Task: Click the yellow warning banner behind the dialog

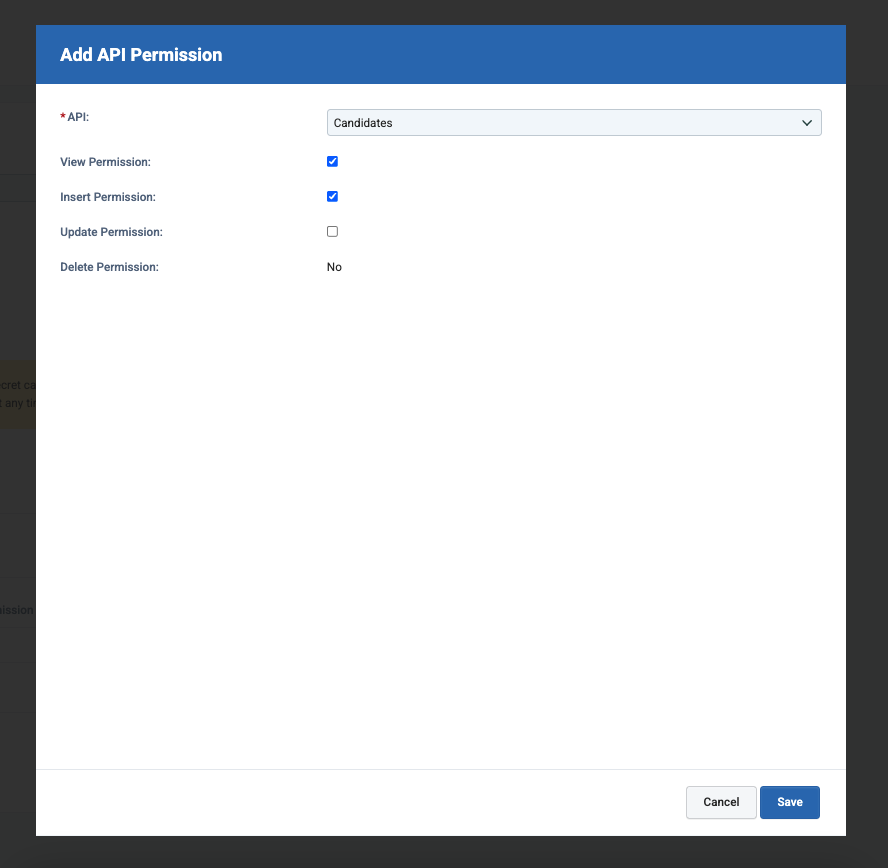Action: [x=17, y=393]
